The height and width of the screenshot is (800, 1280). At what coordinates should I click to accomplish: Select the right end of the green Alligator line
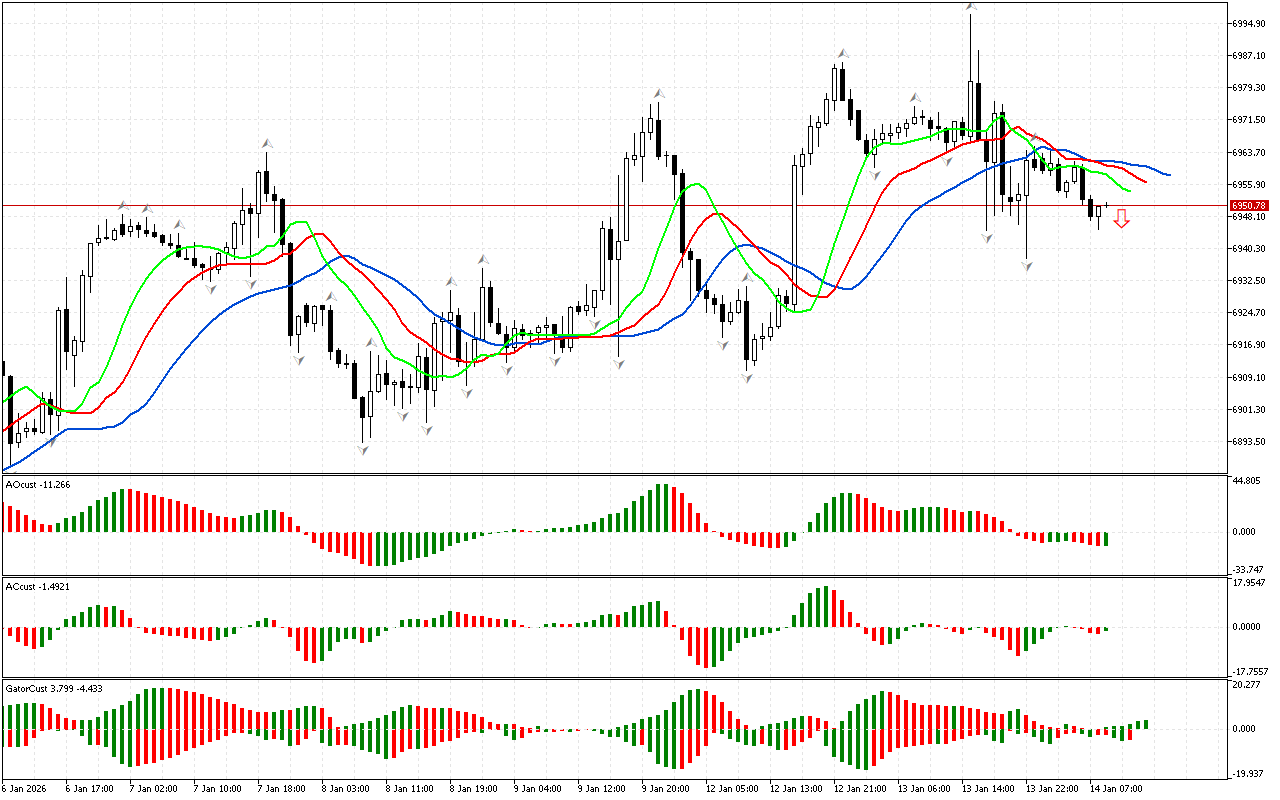point(1130,190)
